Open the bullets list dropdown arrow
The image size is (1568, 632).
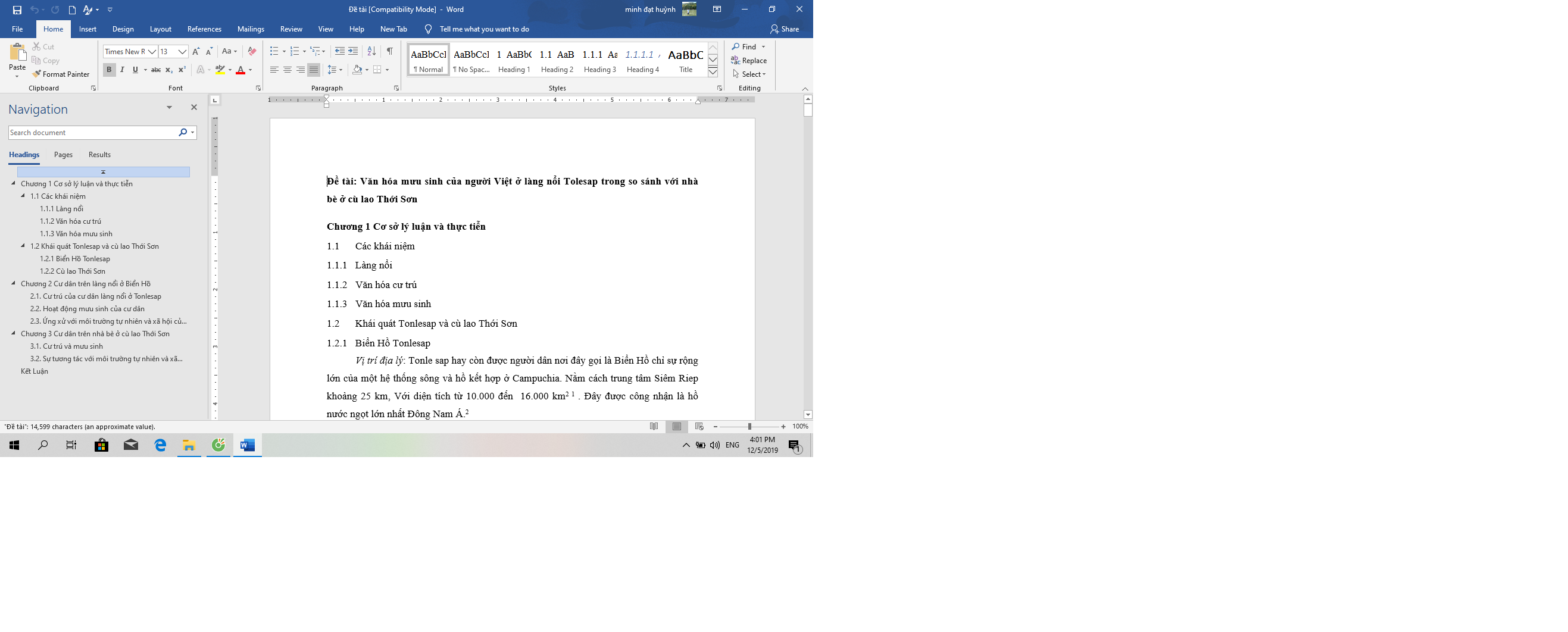tap(285, 52)
